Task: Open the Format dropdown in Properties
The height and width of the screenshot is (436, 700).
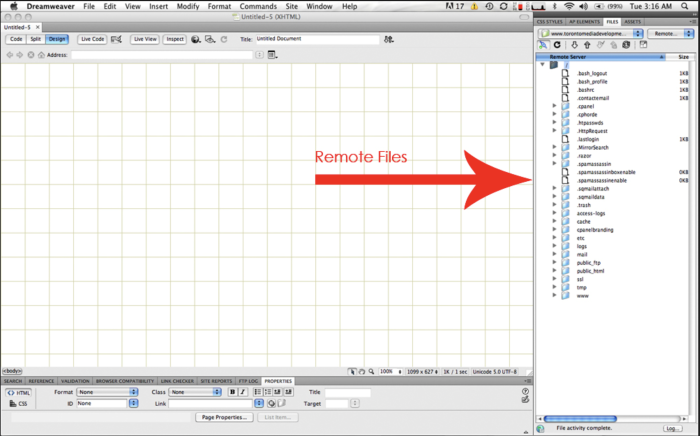Action: [107, 392]
